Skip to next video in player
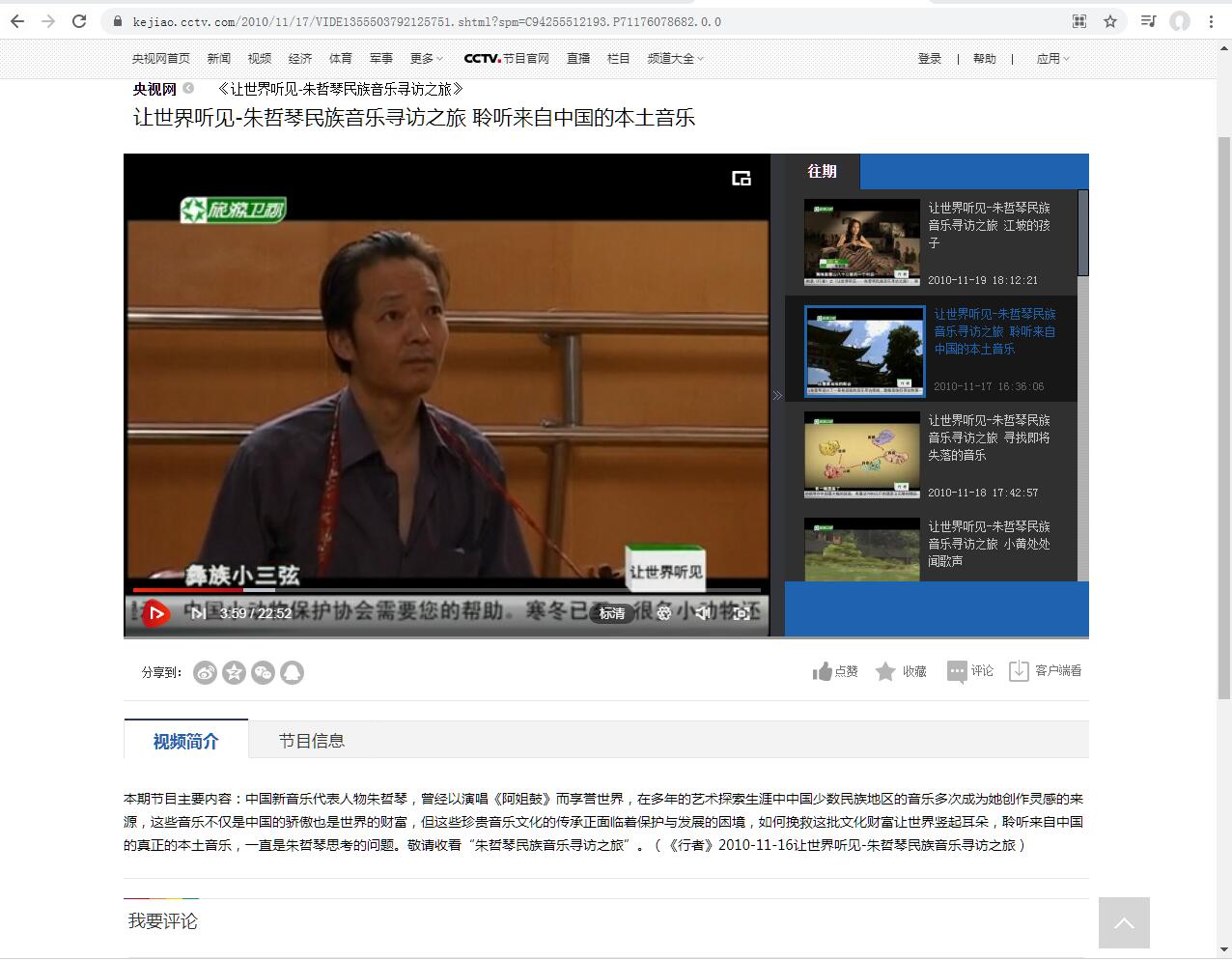This screenshot has height=960, width=1232. click(x=197, y=613)
